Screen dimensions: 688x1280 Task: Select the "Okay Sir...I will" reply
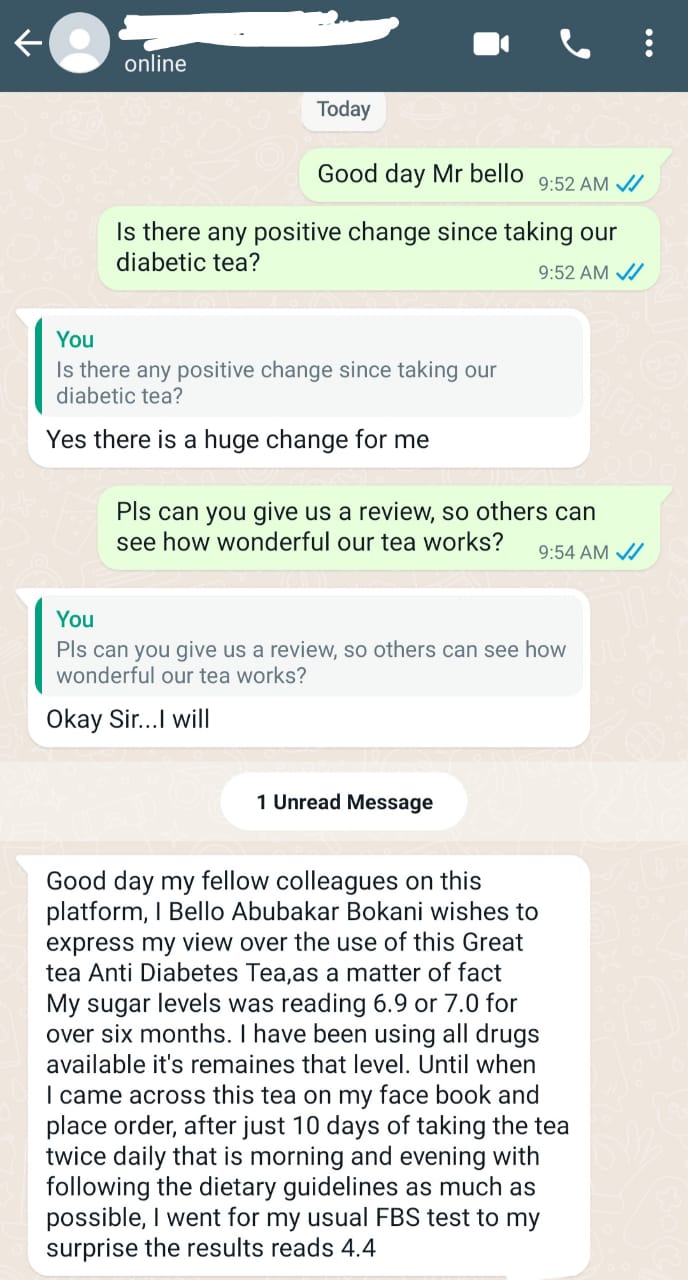128,719
